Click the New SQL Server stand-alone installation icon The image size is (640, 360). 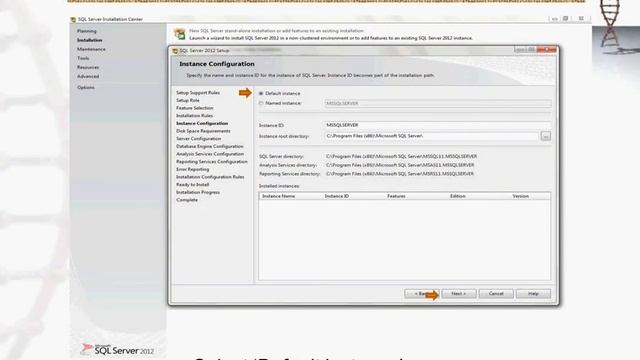[180, 34]
